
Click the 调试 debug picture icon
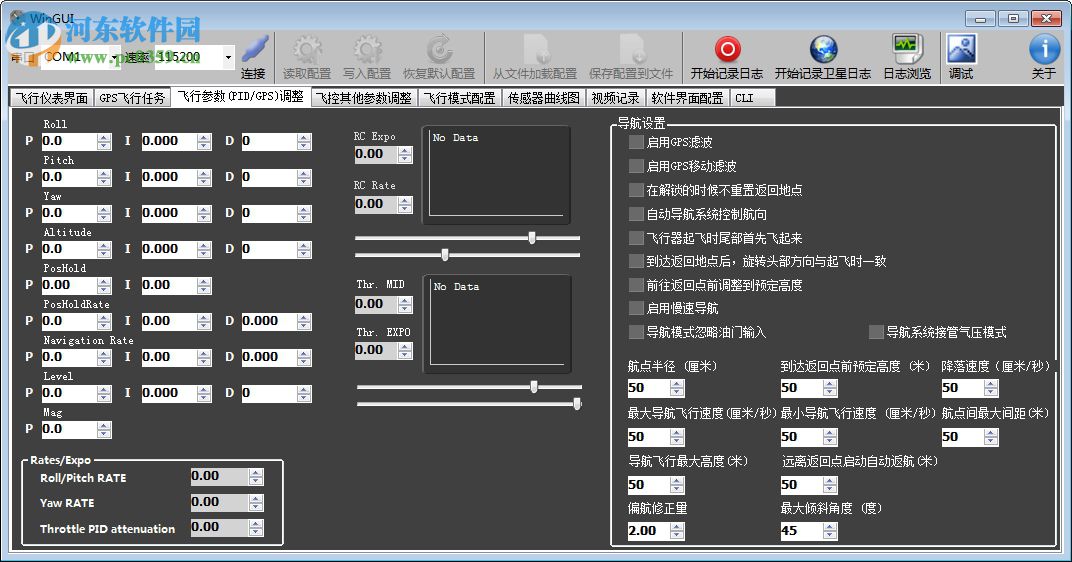(961, 49)
